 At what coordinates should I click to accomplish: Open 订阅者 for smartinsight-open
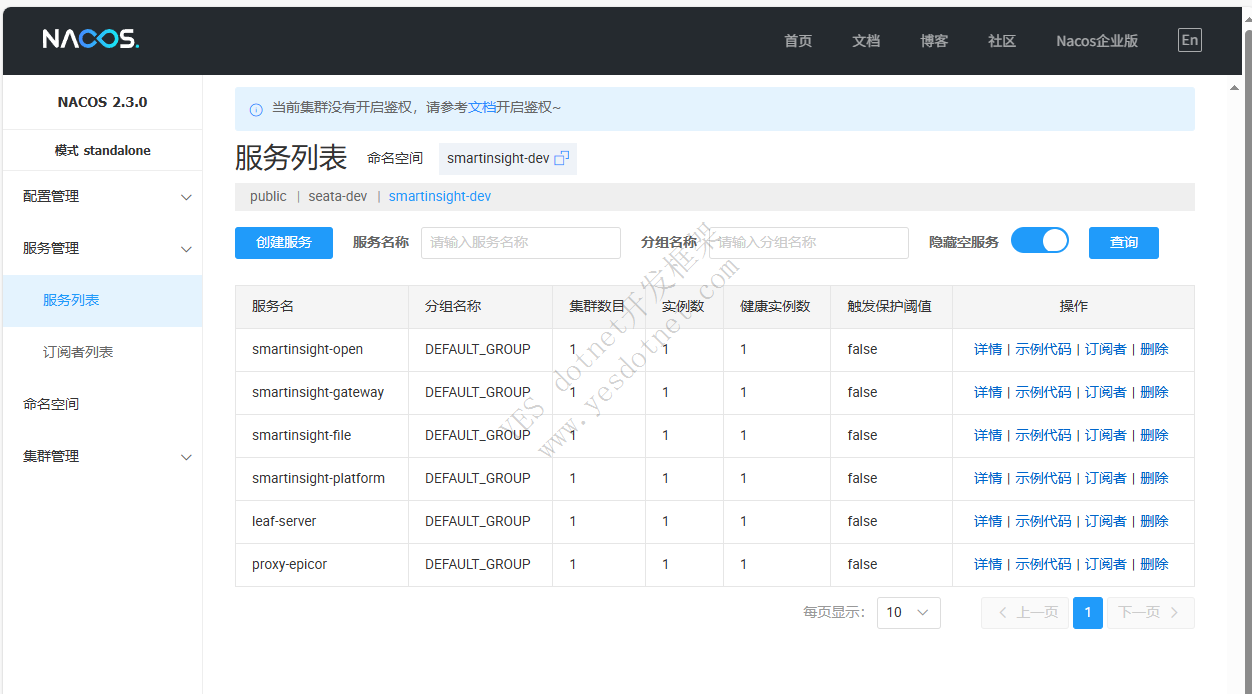click(x=1106, y=350)
